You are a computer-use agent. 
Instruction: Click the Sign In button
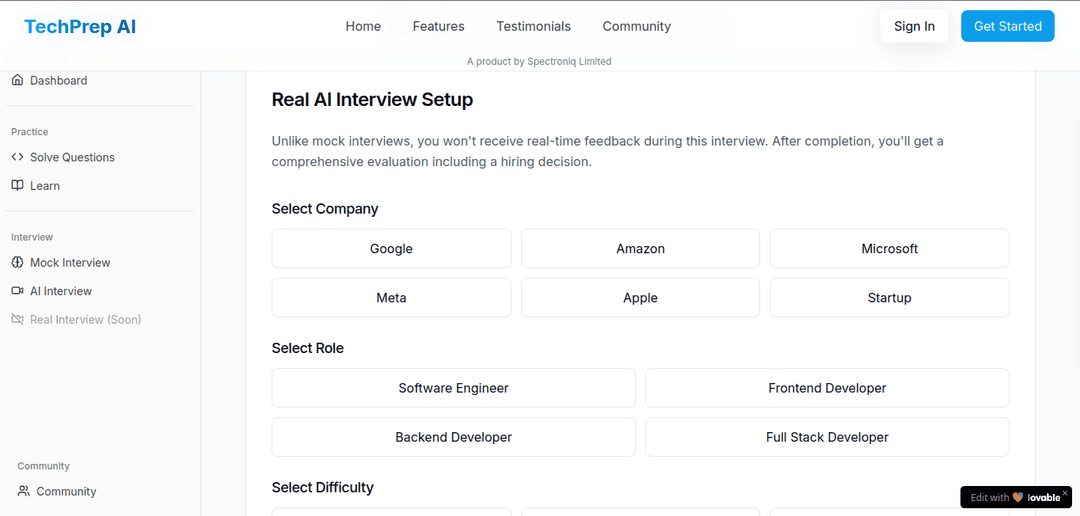click(x=914, y=26)
